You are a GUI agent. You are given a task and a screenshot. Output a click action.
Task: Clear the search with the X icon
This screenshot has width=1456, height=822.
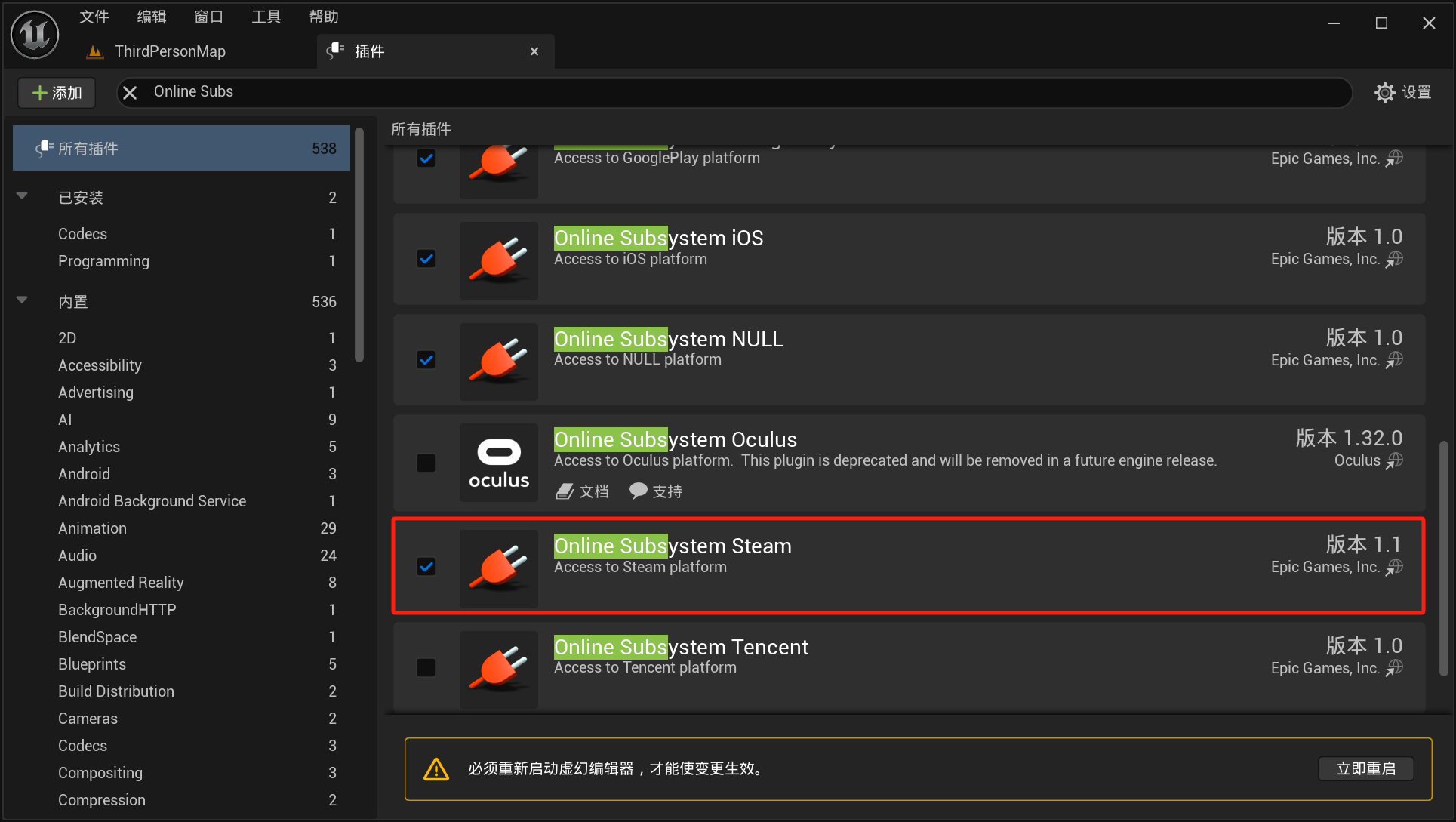click(130, 92)
